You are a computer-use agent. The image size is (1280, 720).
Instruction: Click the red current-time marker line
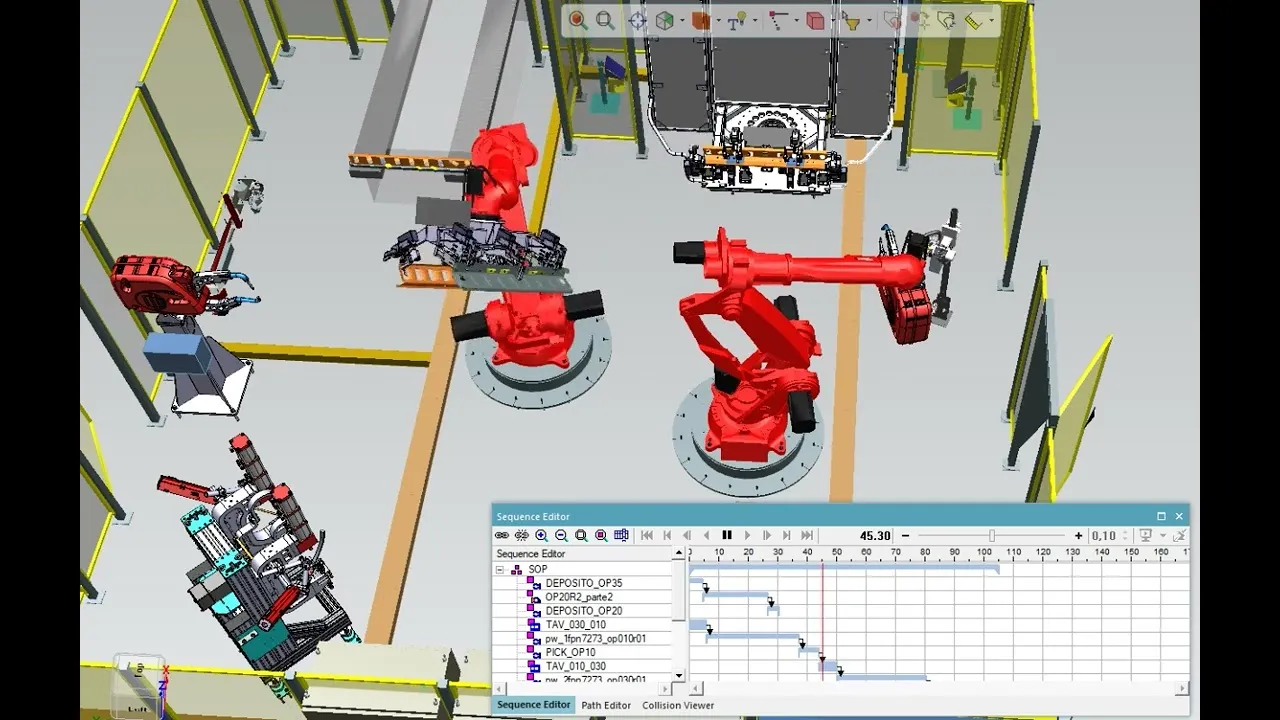(x=822, y=620)
